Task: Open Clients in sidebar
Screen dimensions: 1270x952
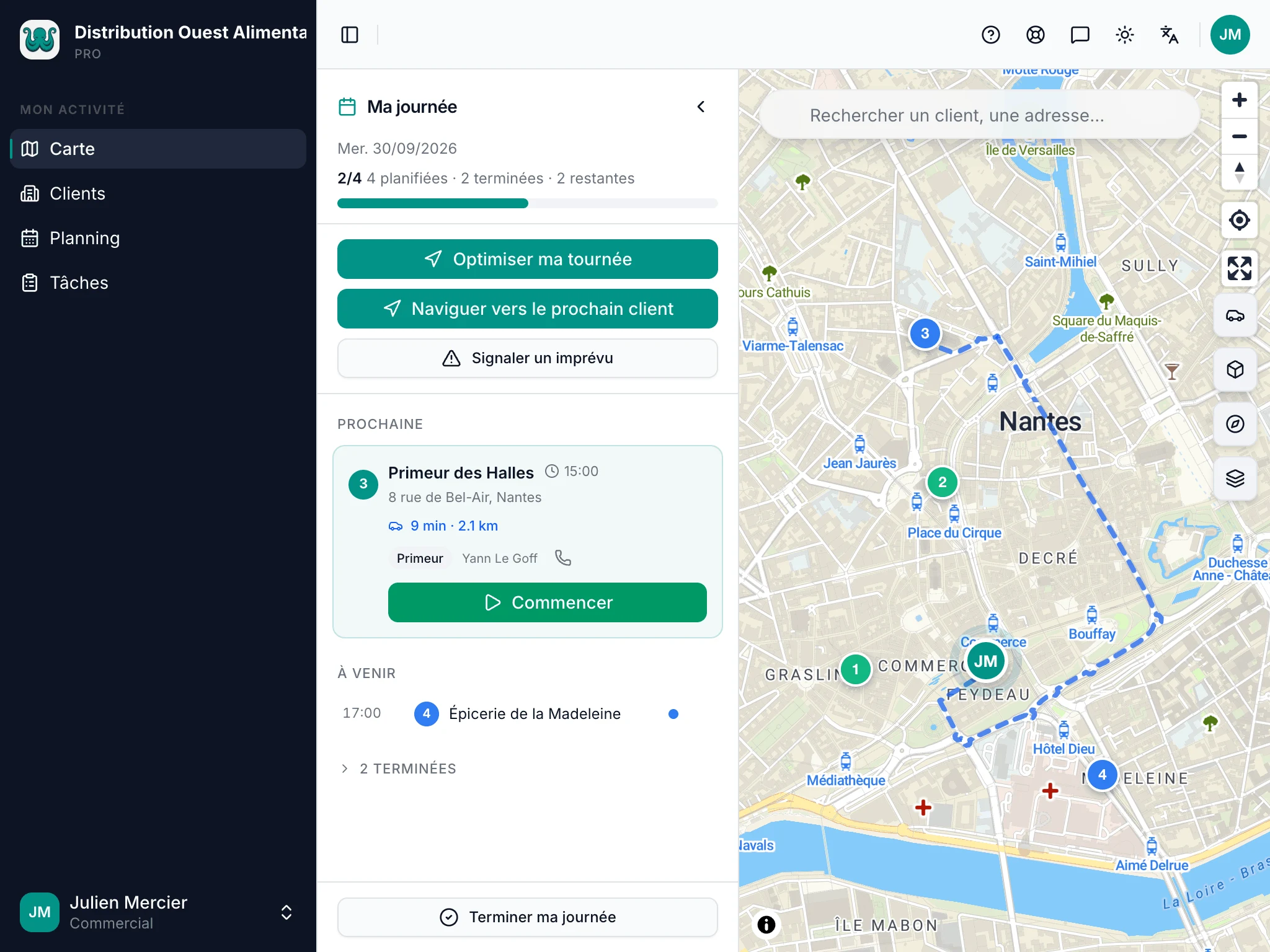Action: tap(158, 193)
